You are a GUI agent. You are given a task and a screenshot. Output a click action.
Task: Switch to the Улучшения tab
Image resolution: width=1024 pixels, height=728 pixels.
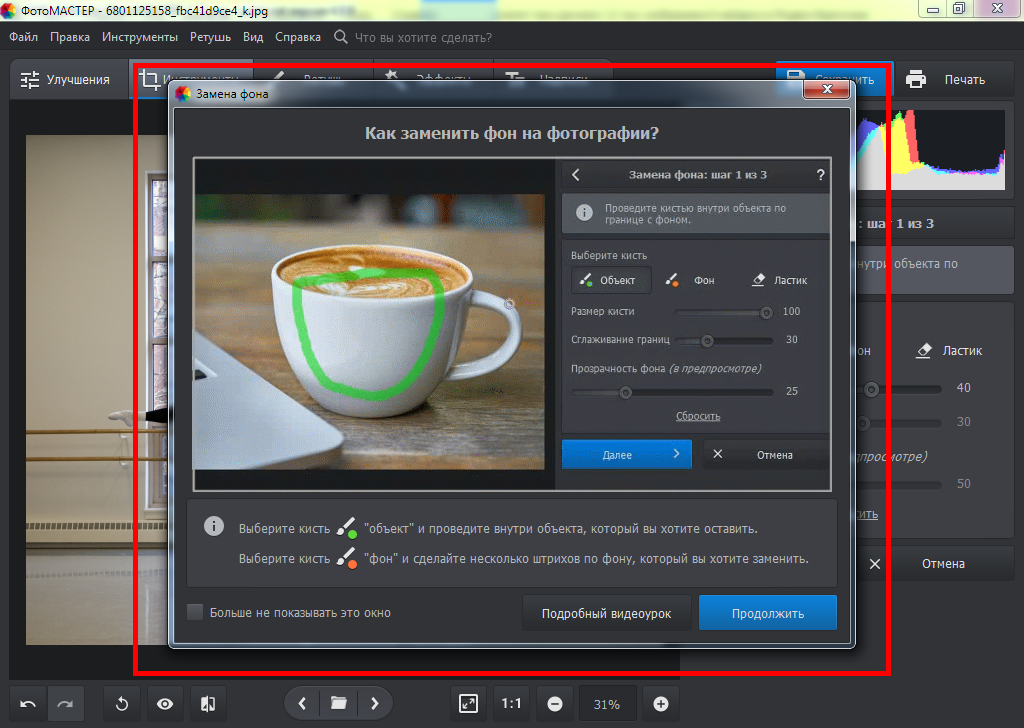(66, 79)
